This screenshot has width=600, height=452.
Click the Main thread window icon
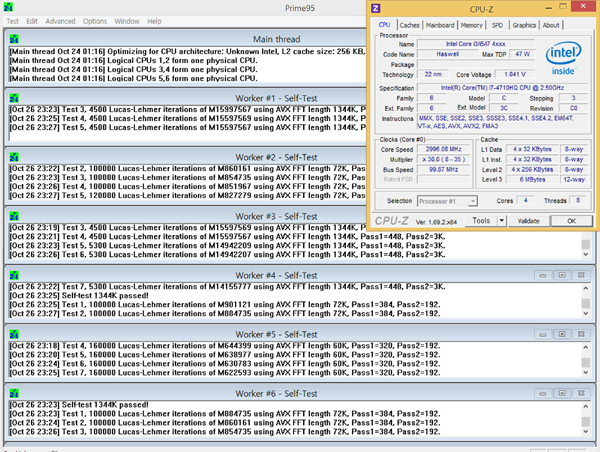click(14, 39)
